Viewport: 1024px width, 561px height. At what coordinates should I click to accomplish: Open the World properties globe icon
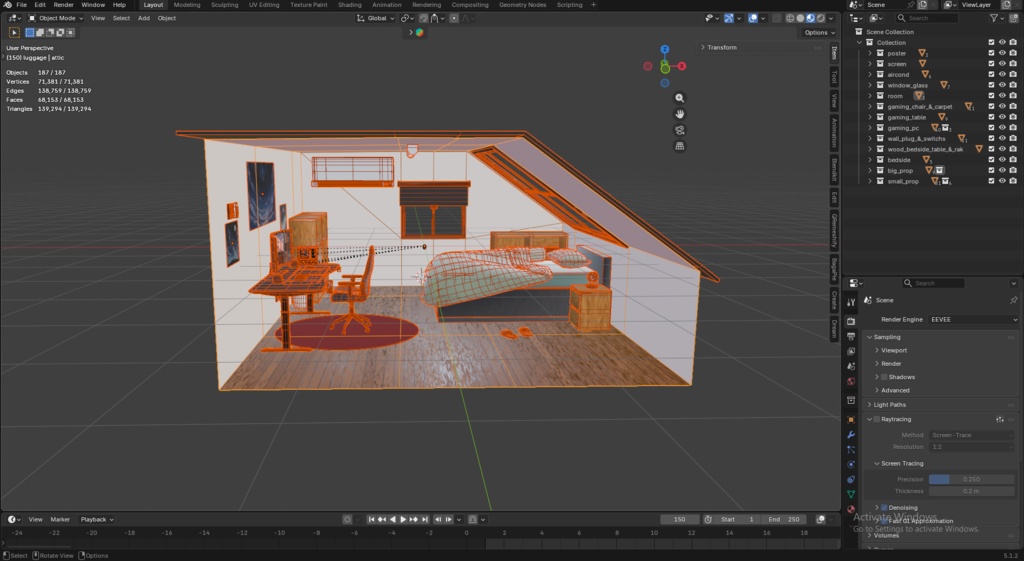[851, 381]
